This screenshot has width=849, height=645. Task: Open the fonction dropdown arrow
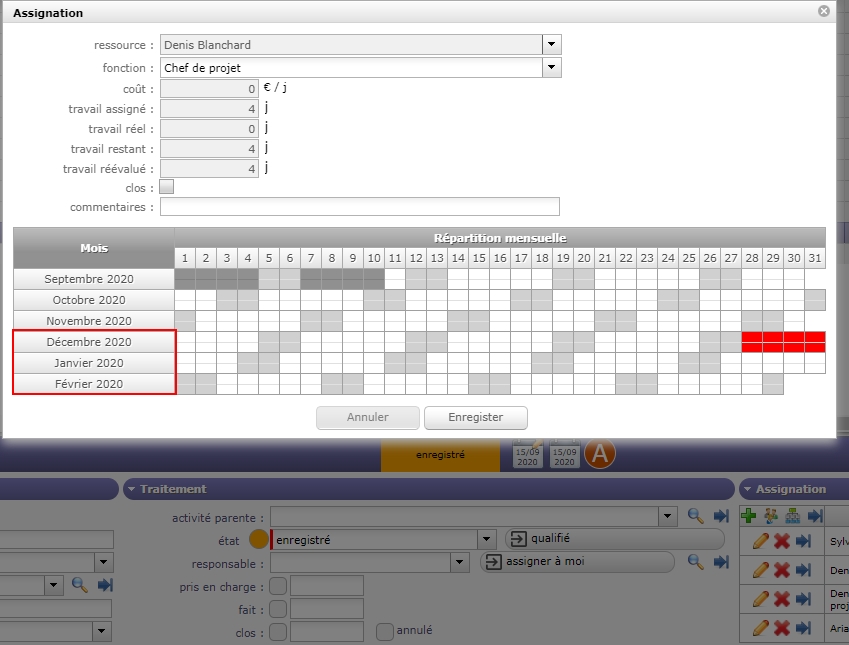pos(551,68)
